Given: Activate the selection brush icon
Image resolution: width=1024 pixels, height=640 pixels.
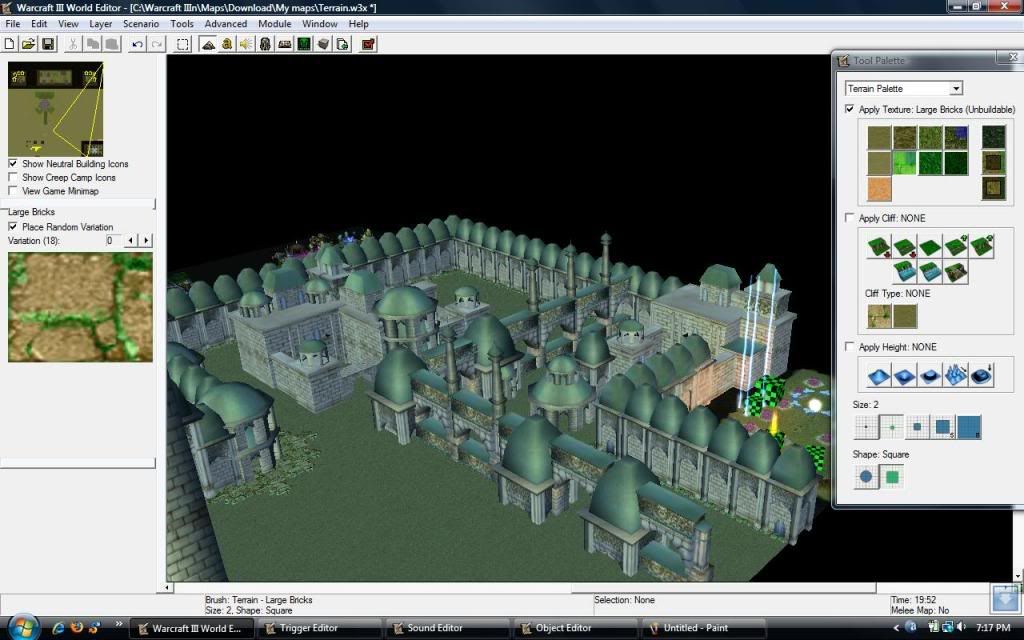Looking at the screenshot, I should [183, 44].
